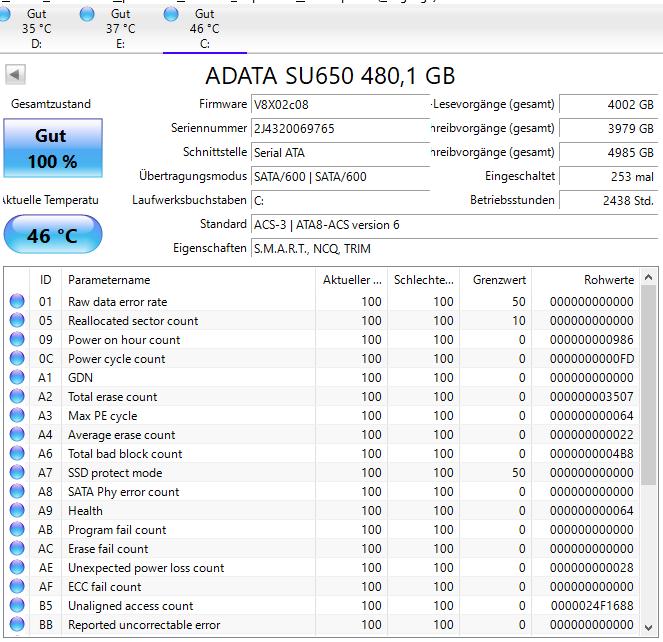Click the status orb beside Health attribute

(x=17, y=511)
